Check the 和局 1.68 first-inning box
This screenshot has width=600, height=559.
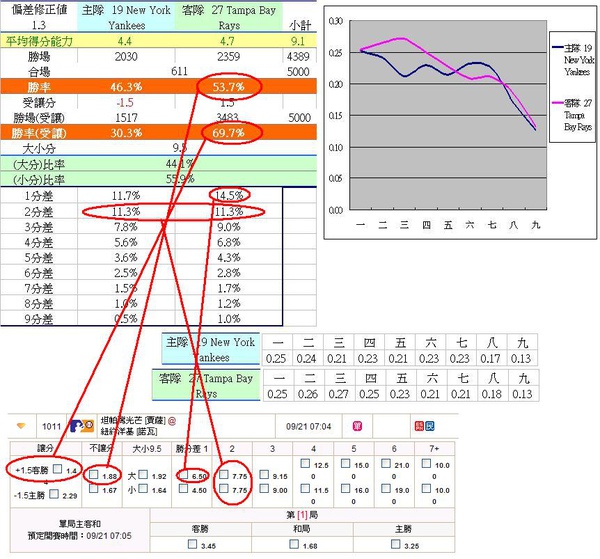point(294,544)
